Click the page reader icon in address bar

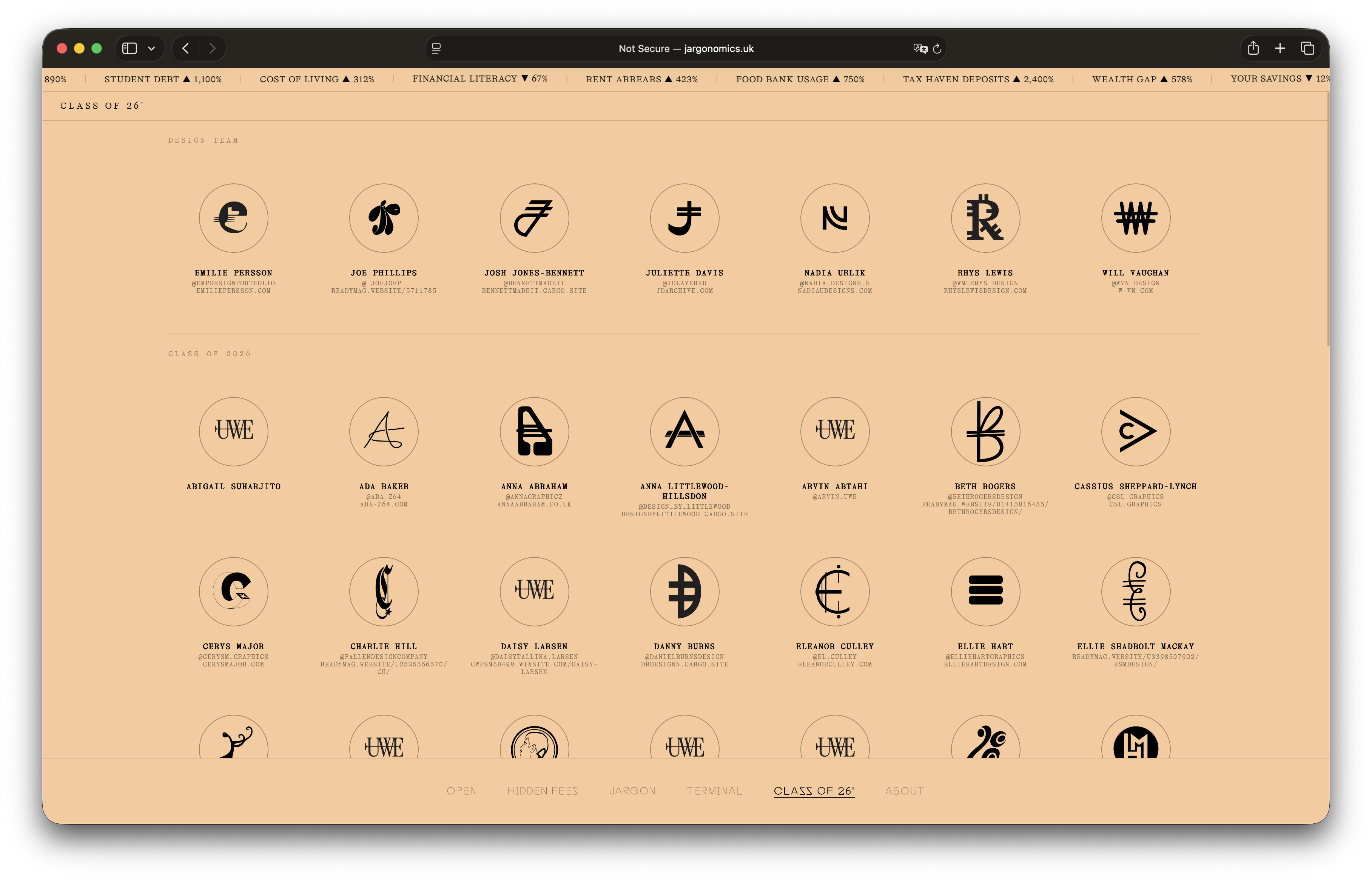[x=436, y=49]
